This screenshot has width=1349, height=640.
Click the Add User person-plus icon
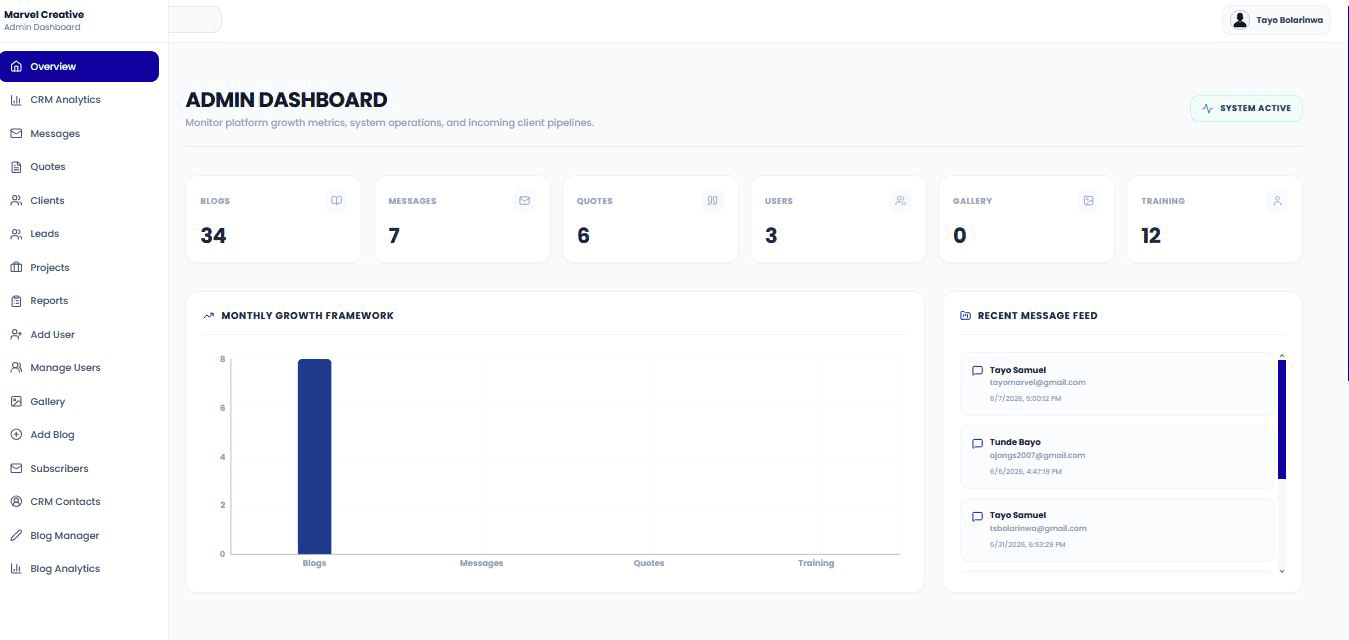[x=16, y=335]
